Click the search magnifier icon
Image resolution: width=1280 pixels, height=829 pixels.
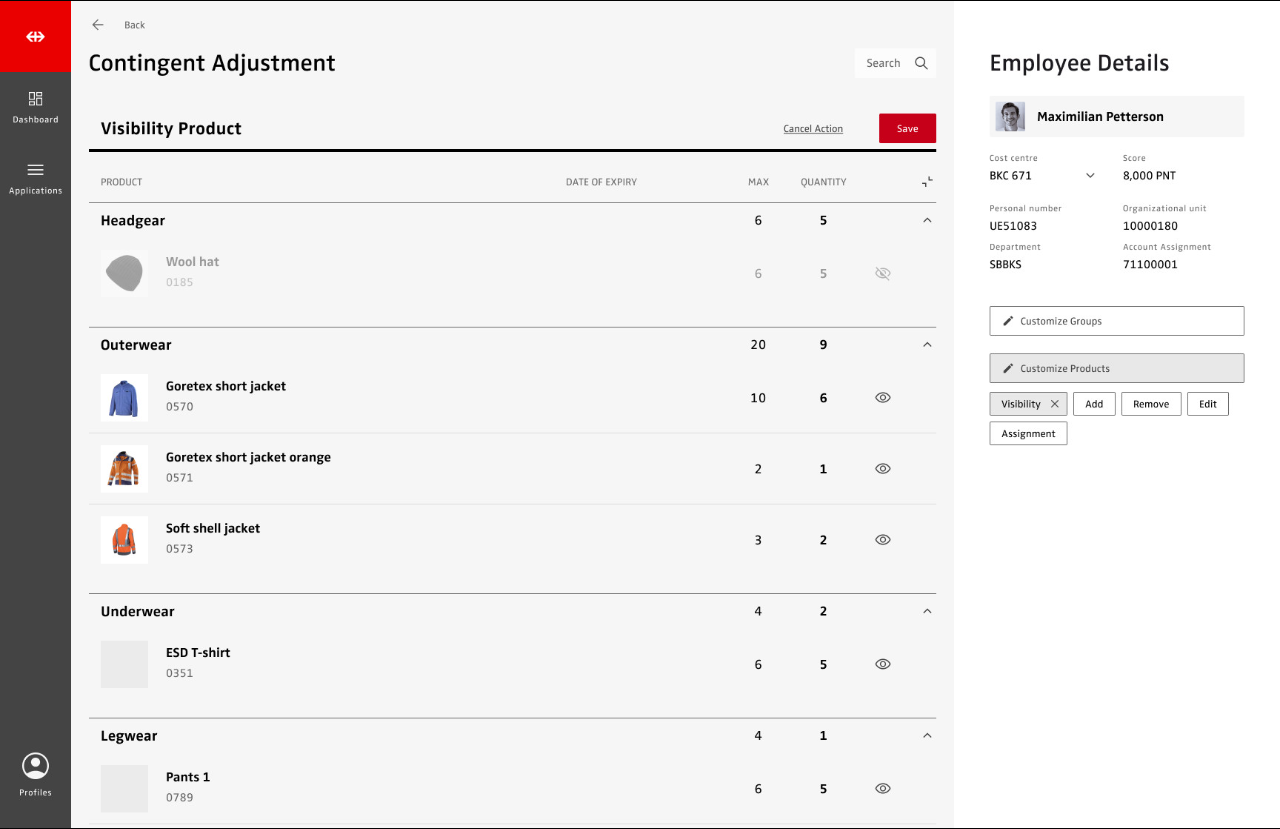pos(921,63)
